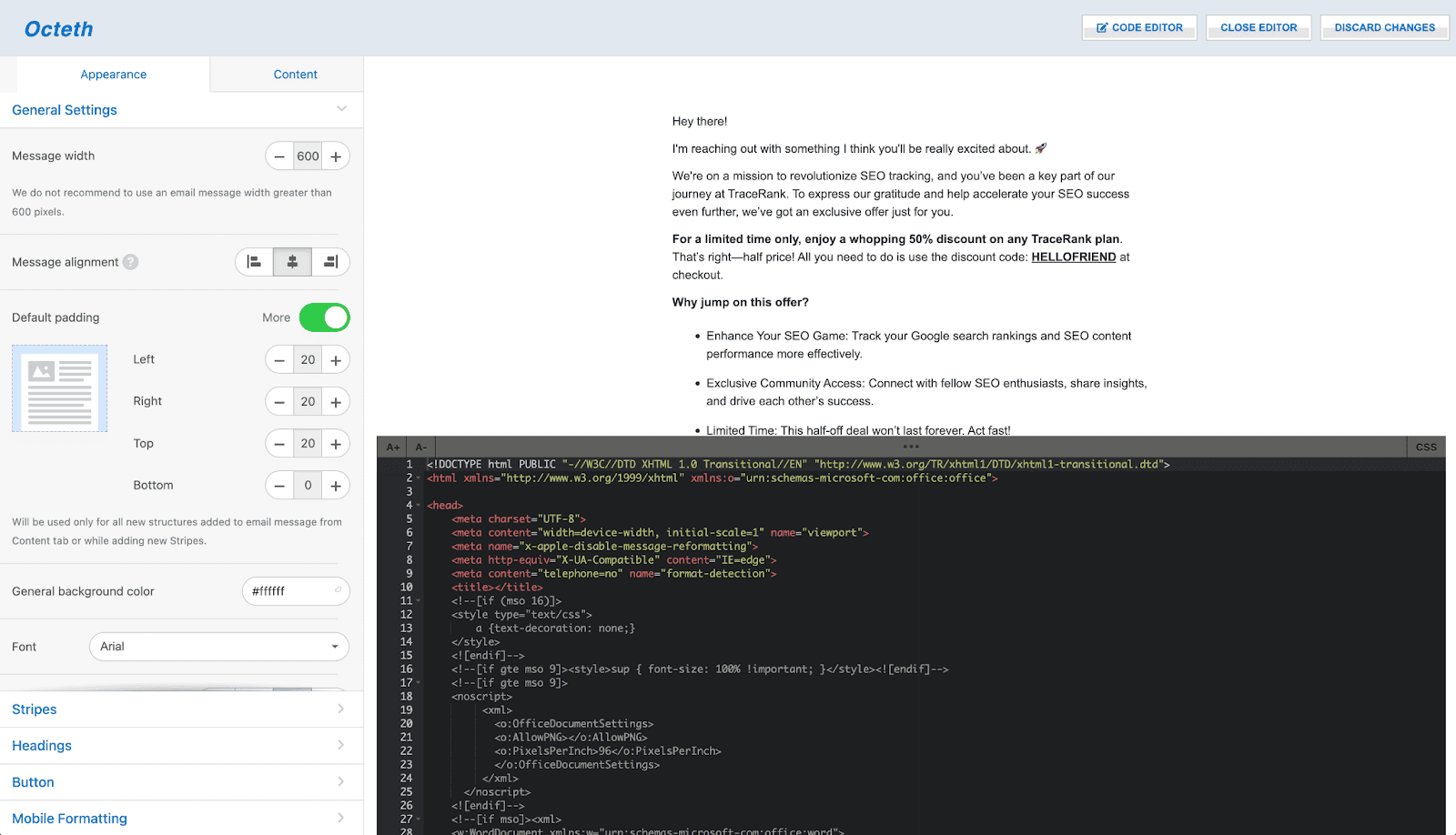Select center message alignment

[x=292, y=261]
